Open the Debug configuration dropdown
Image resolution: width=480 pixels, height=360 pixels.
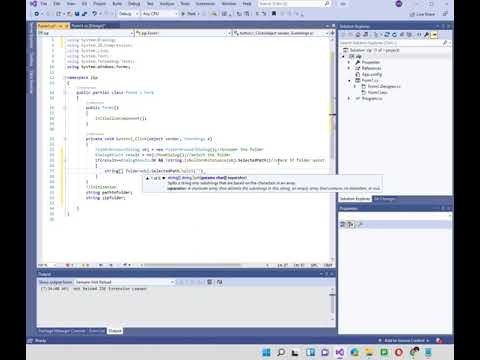tap(128, 14)
